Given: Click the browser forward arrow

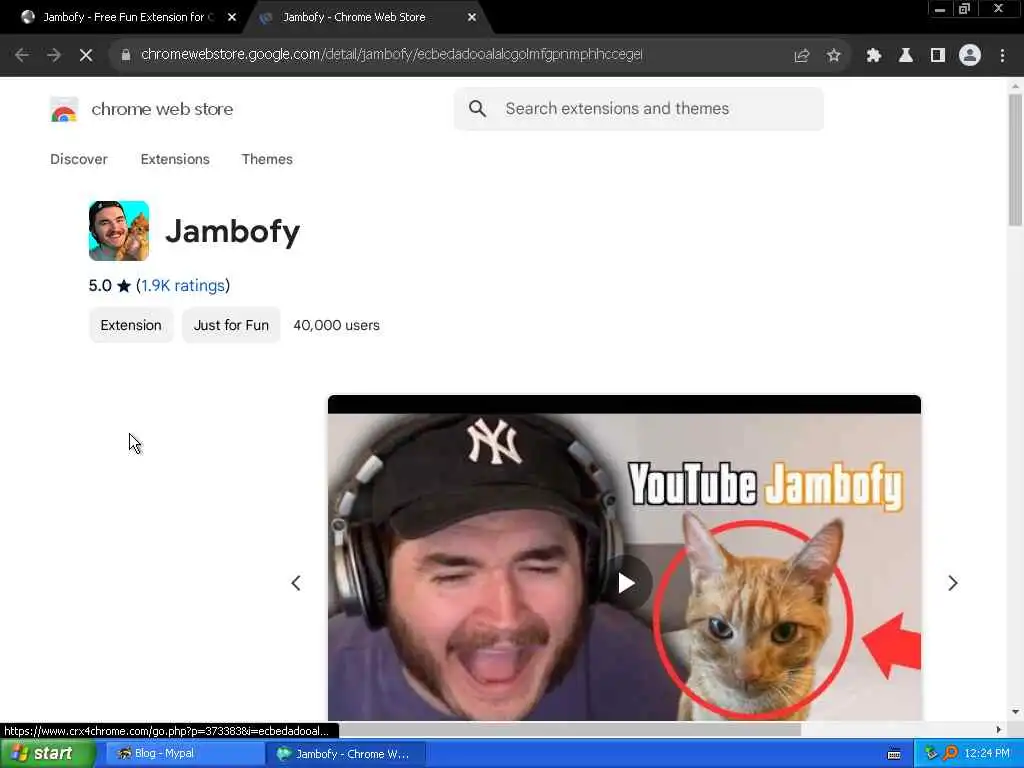Looking at the screenshot, I should [54, 56].
